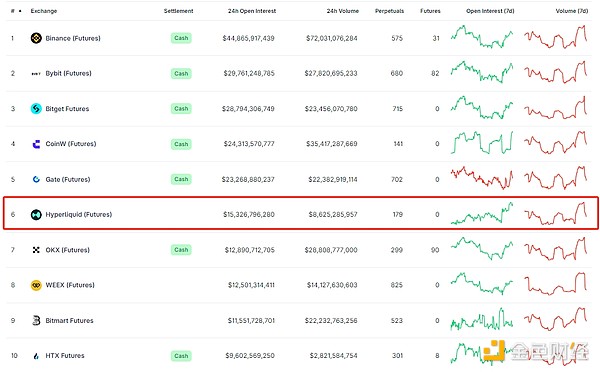Click the Cash badge in Bitget row
Screen dimensions: 600x372
(x=181, y=109)
